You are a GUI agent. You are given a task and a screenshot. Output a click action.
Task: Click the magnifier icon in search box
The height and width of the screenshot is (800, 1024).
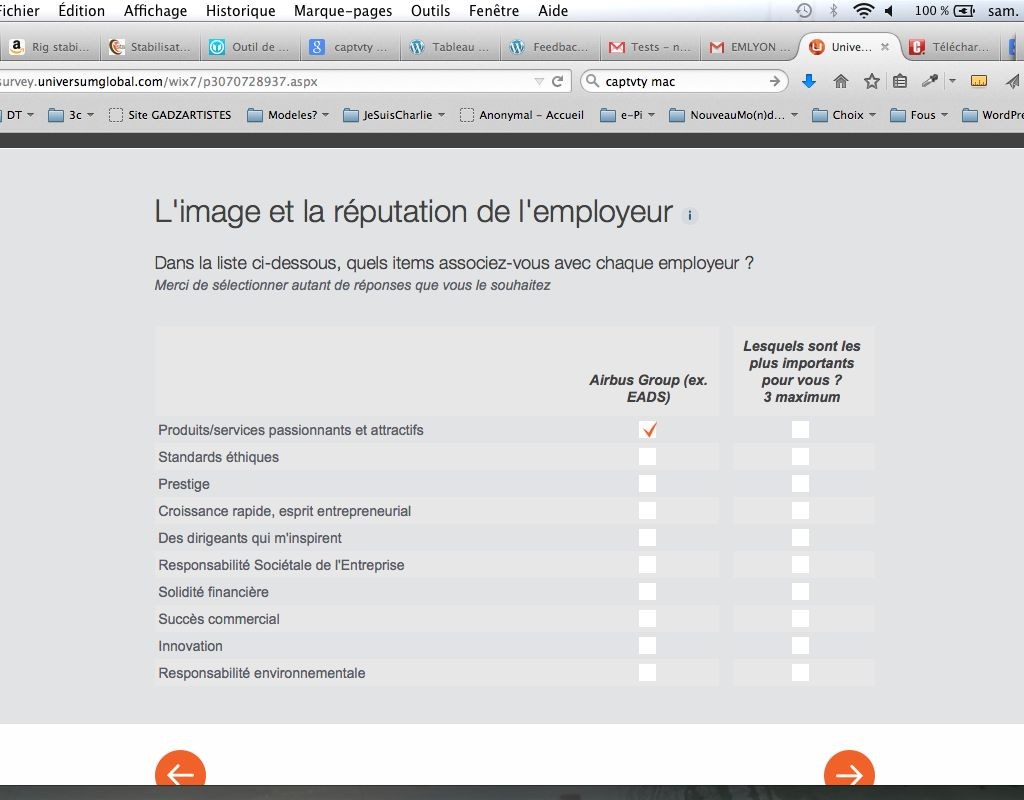[x=592, y=81]
